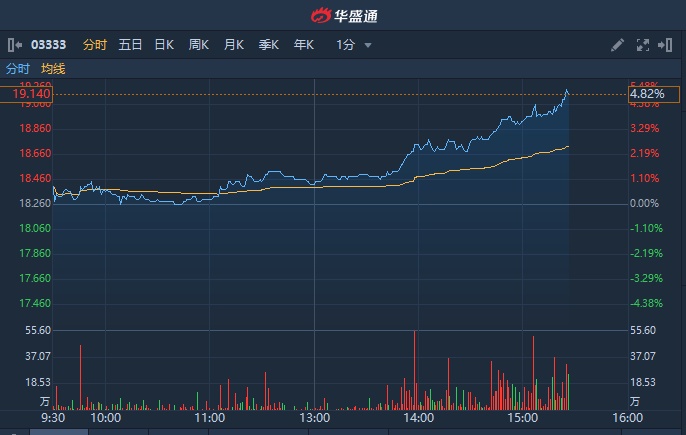Open the 周K weekly candlestick tab

[199, 45]
